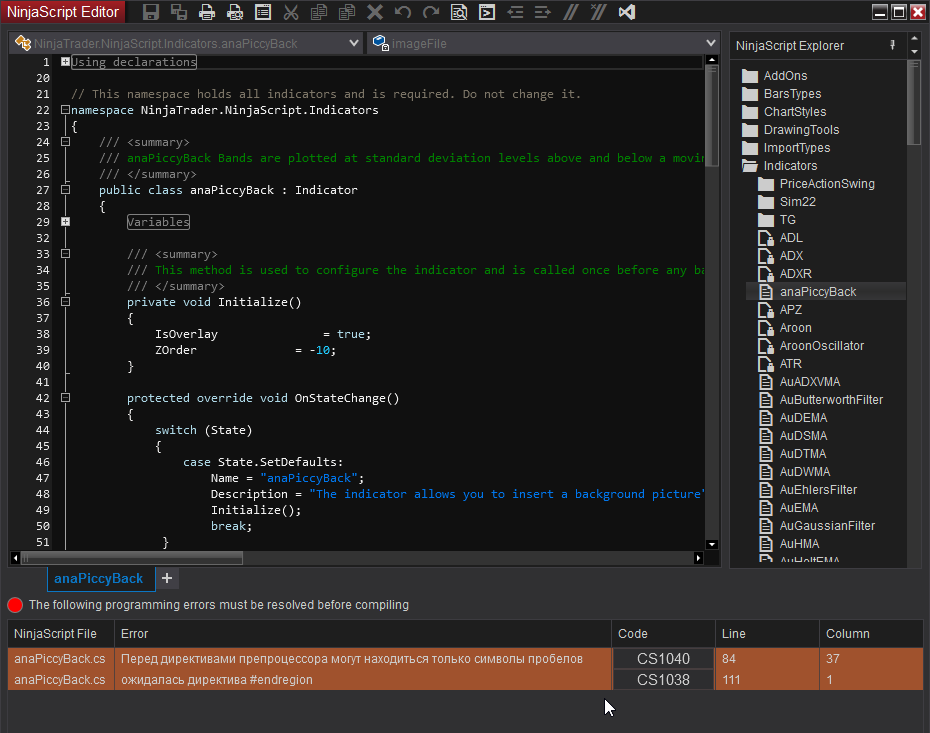
Task: Click the CS1040 error code button
Action: (663, 659)
